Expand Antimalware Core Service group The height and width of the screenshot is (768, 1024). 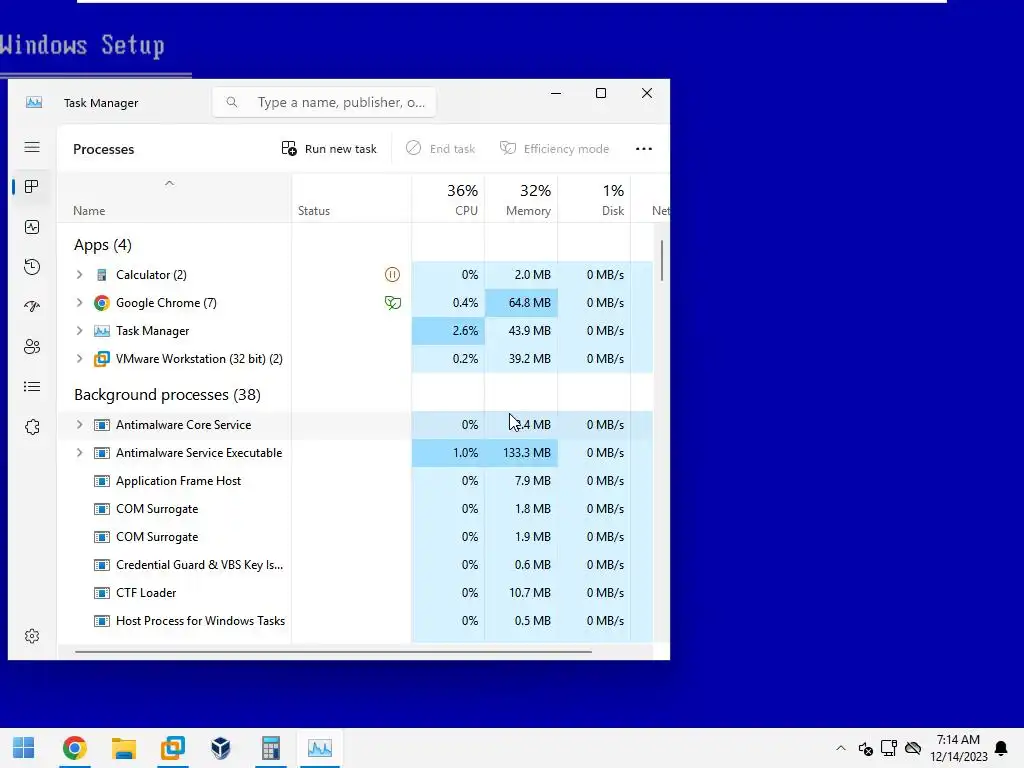80,424
